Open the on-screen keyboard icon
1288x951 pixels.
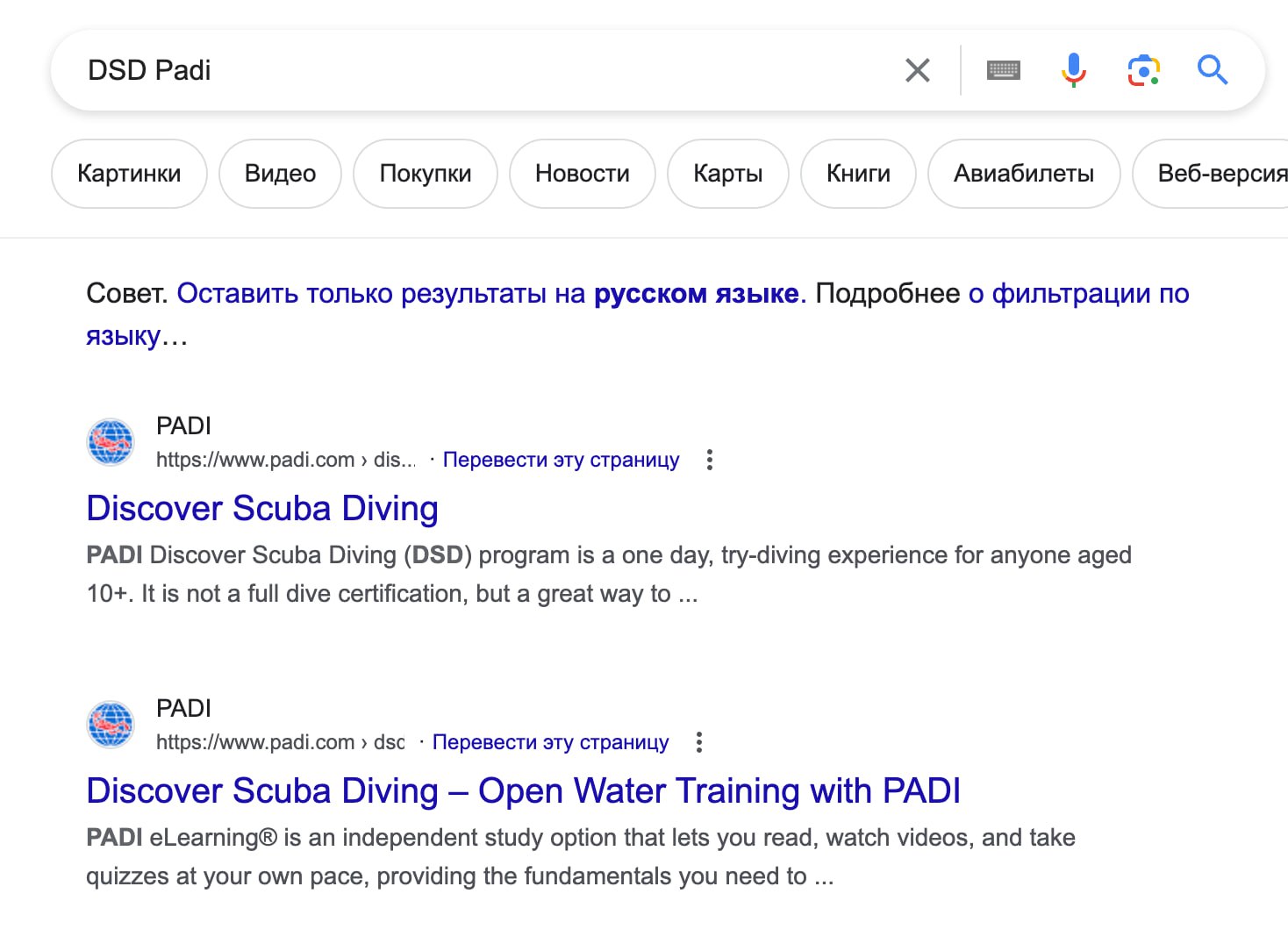[1003, 70]
